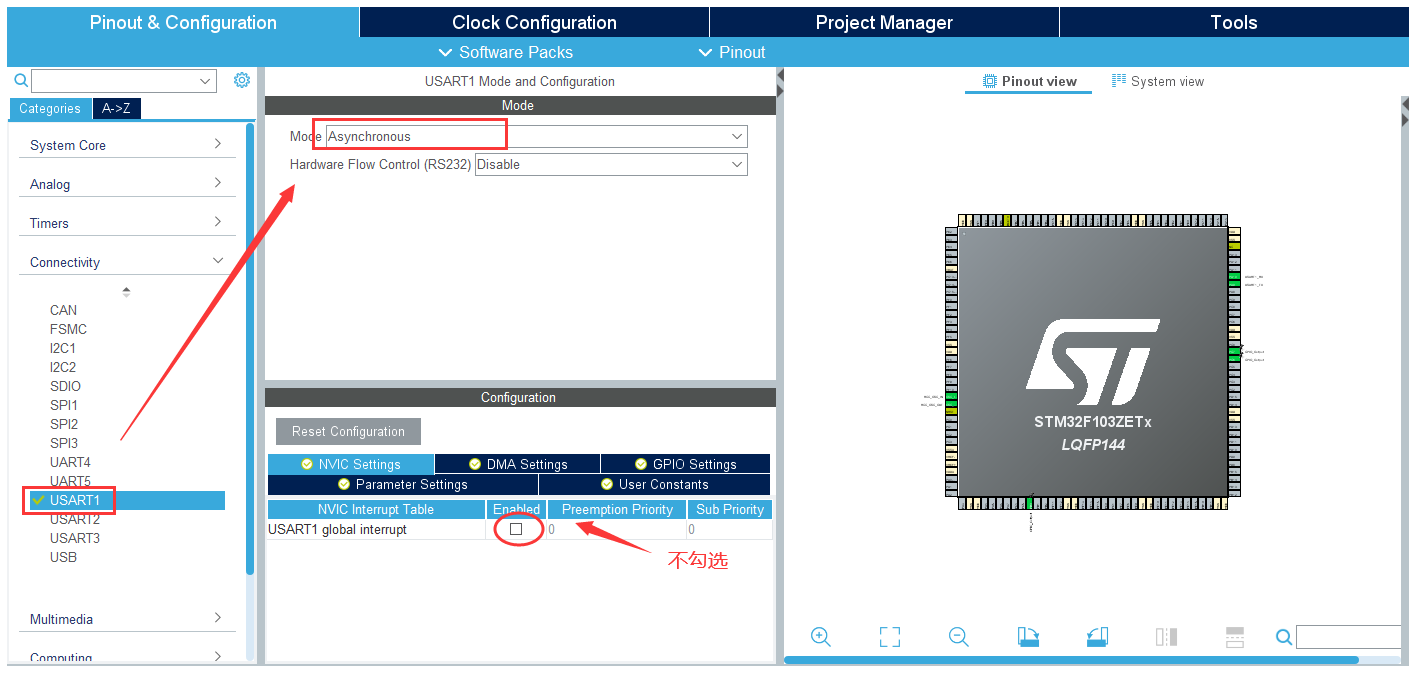Switch to Pinout & Configuration tab
1414x674 pixels.
coord(183,22)
